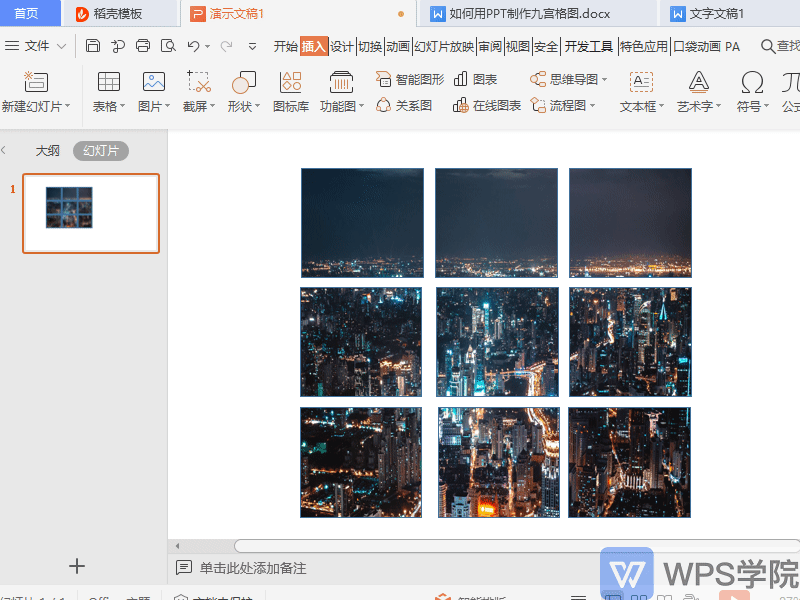
Task: Open Print Preview icon
Action: pyautogui.click(x=168, y=46)
